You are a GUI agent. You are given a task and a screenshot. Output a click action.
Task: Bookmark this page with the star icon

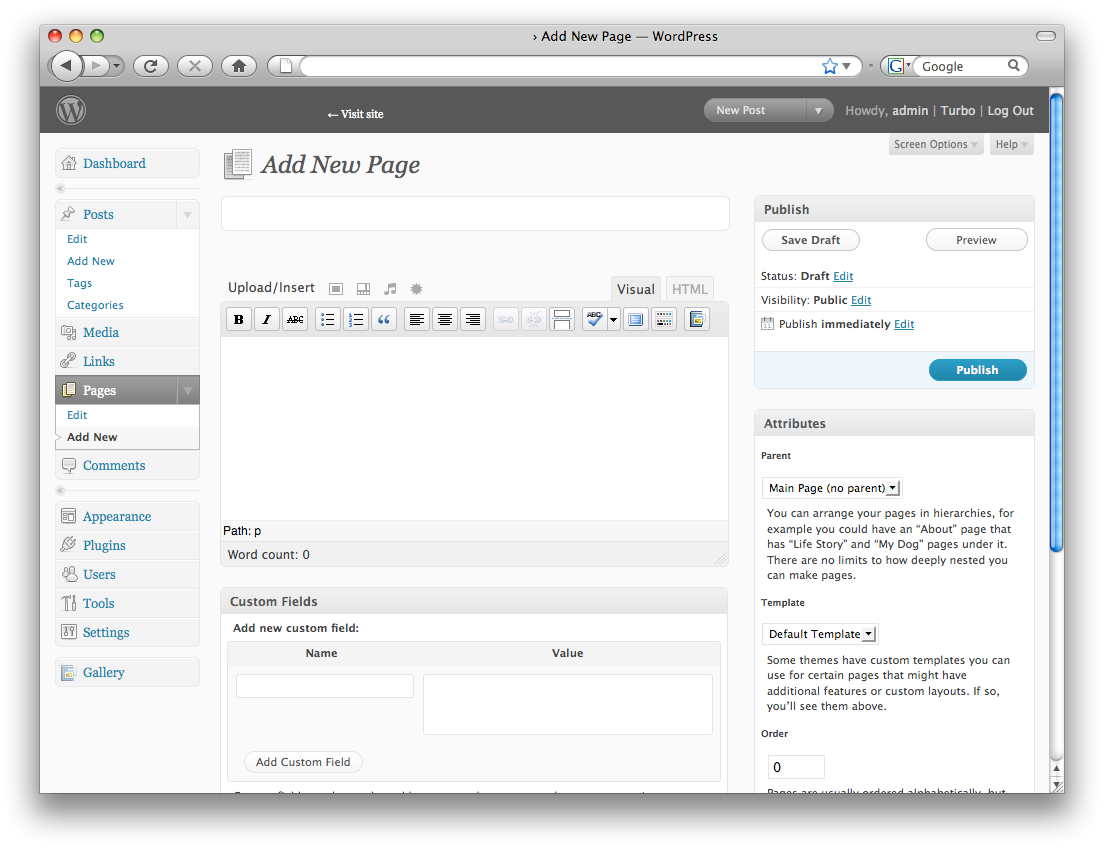(829, 66)
